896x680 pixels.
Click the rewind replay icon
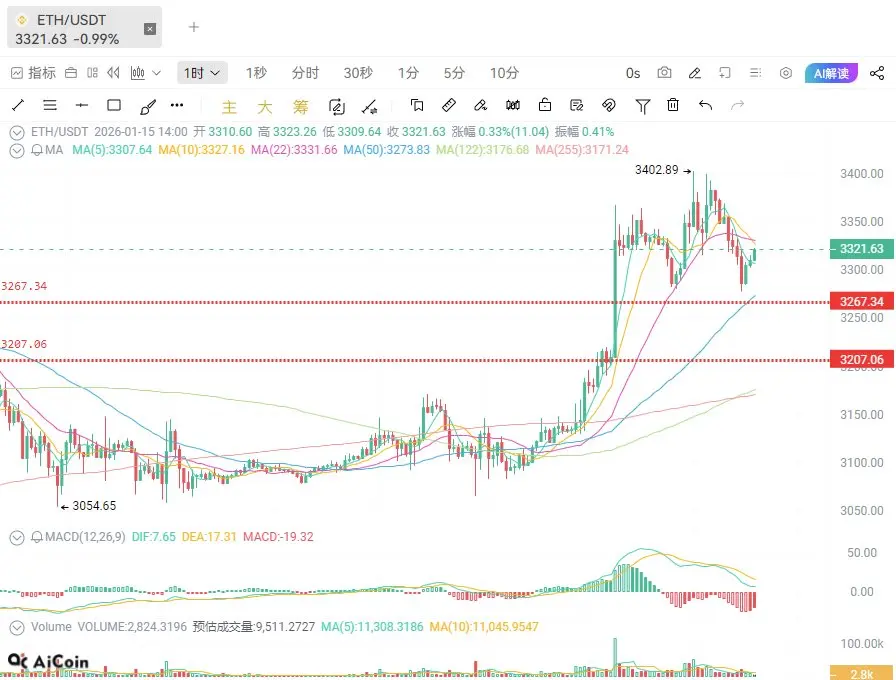(x=114, y=73)
